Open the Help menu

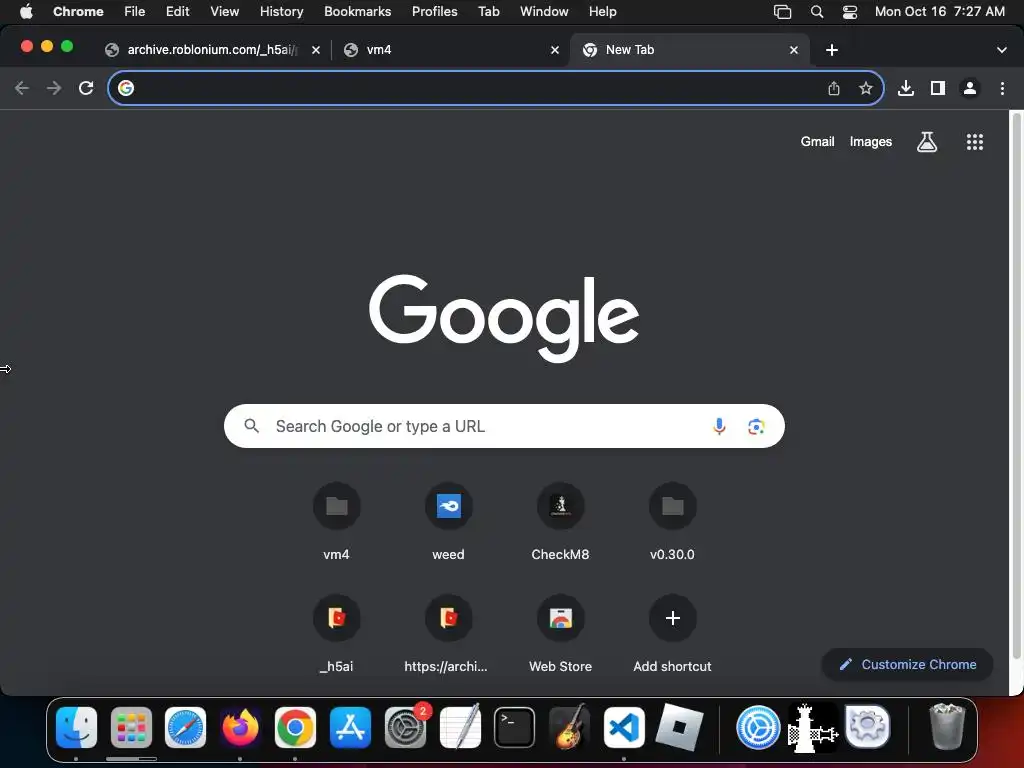click(x=603, y=11)
